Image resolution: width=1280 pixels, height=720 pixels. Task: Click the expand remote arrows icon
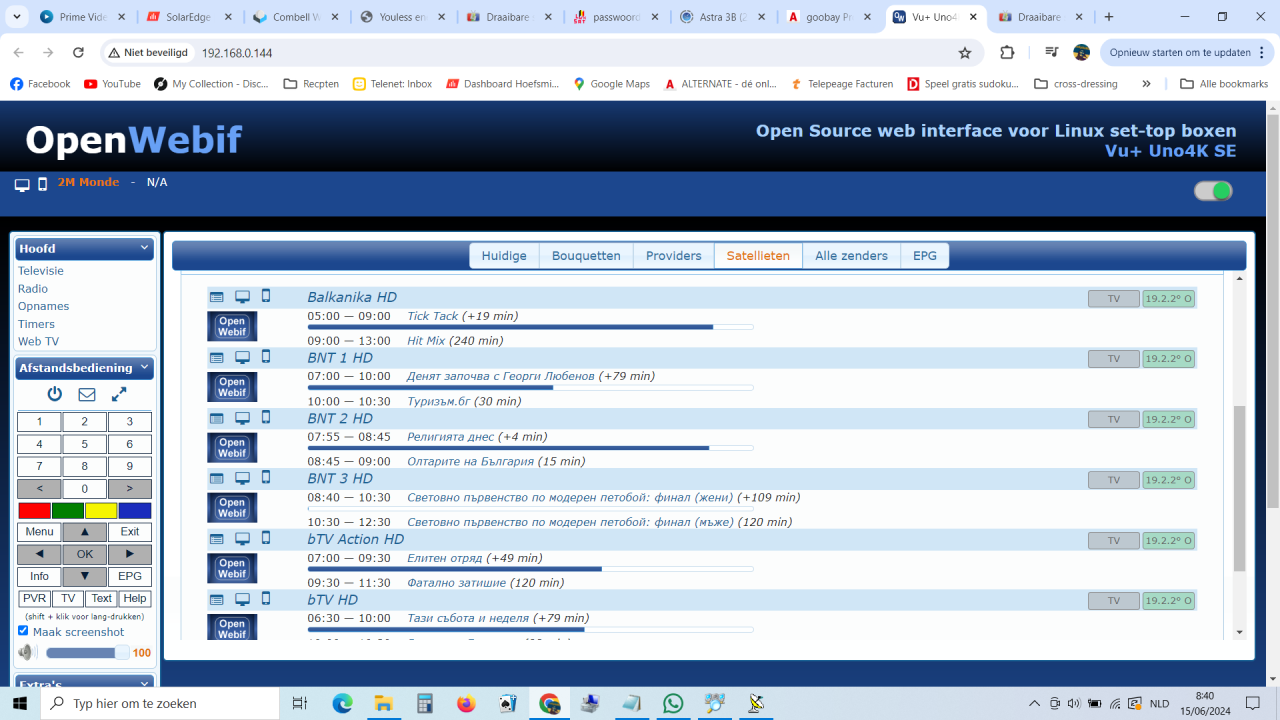[x=119, y=394]
